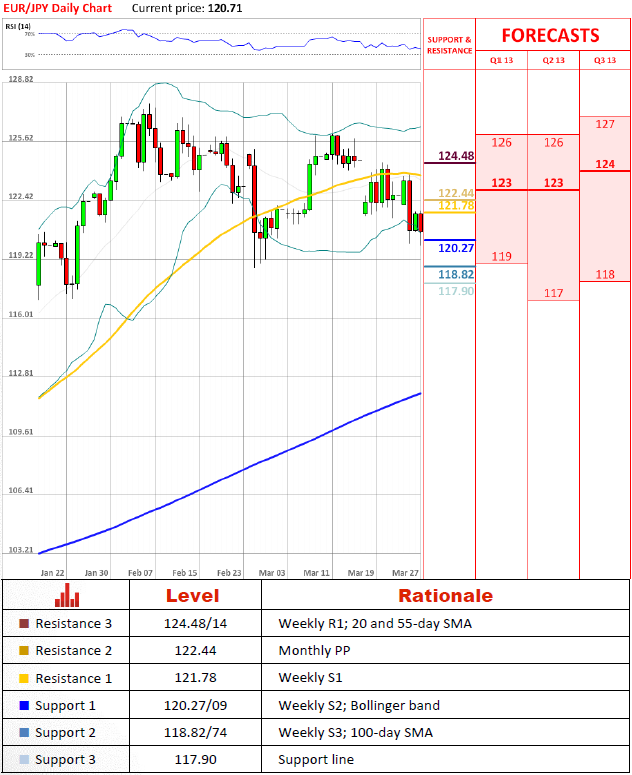Screen dimensions: 632x775
Task: Click Q3 13 forecast high value 127
Action: pos(605,124)
